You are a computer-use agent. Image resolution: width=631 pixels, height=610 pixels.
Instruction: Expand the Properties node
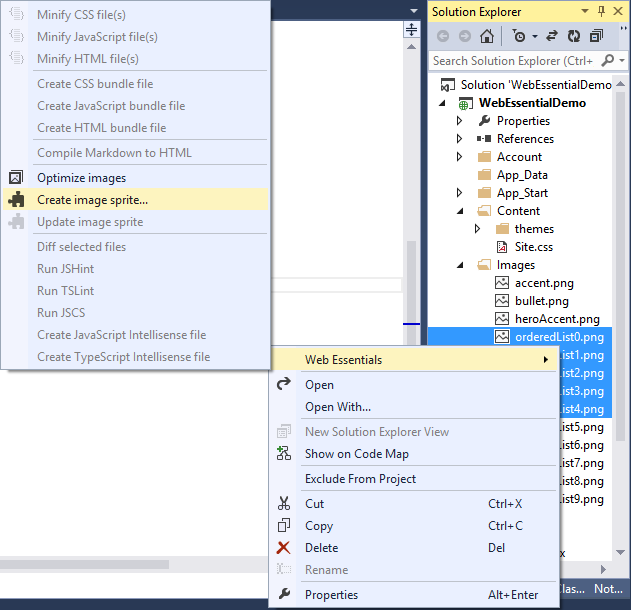pyautogui.click(x=459, y=121)
